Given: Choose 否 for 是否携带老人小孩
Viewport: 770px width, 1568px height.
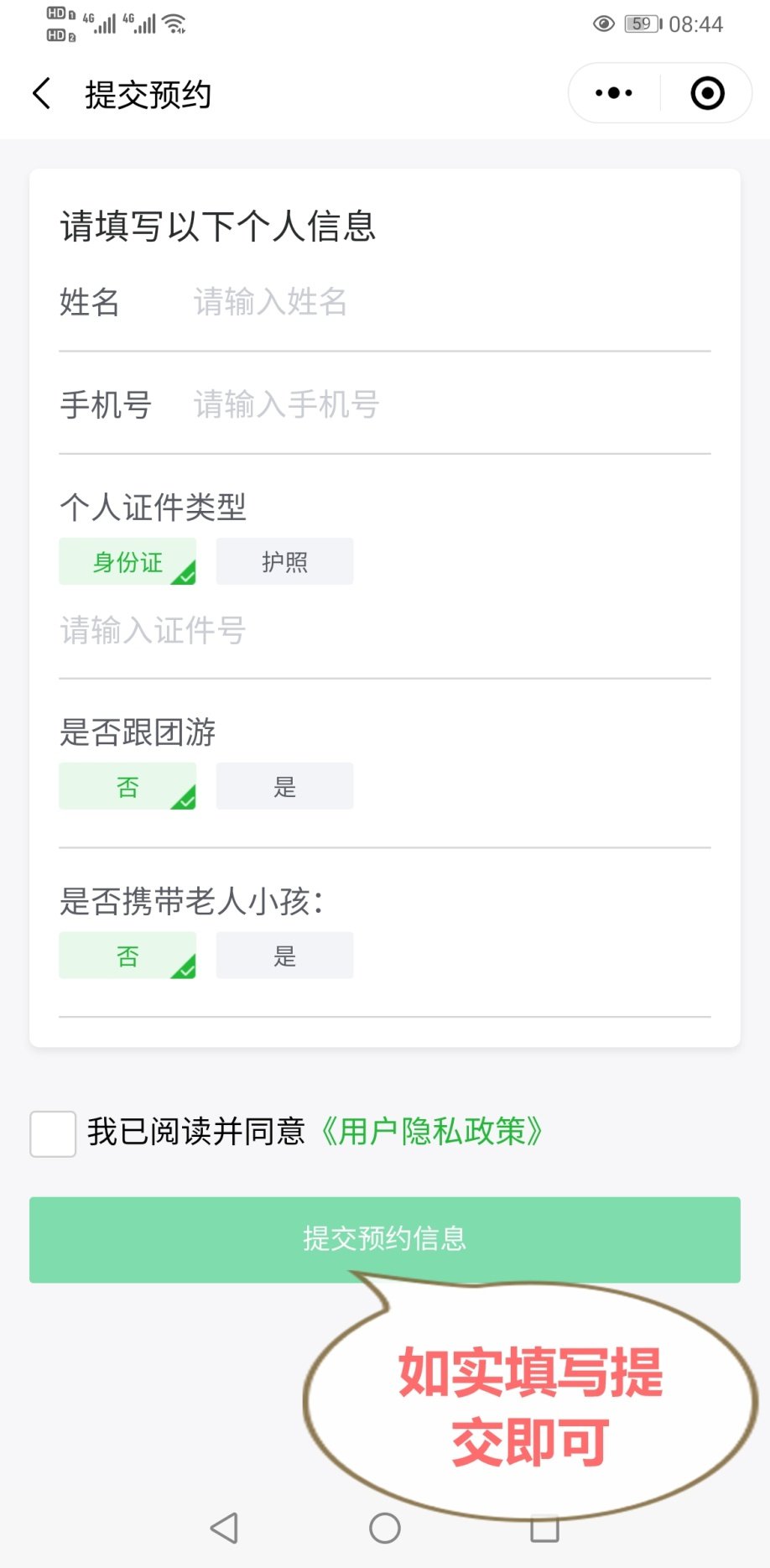Looking at the screenshot, I should click(x=127, y=956).
